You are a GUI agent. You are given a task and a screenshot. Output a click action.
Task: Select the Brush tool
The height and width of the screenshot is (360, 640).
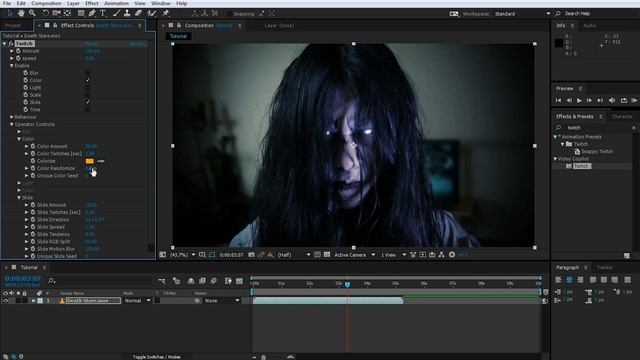click(x=116, y=13)
